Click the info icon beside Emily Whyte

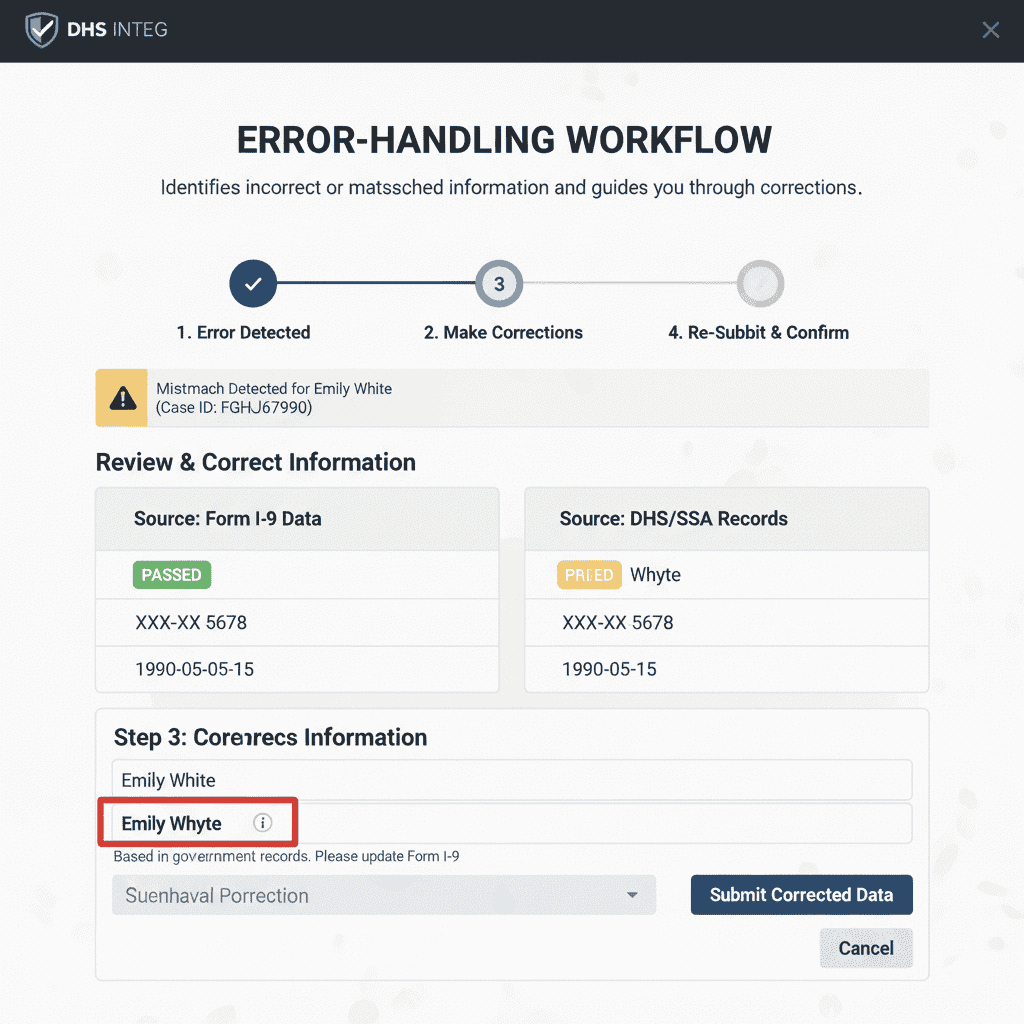[x=263, y=823]
